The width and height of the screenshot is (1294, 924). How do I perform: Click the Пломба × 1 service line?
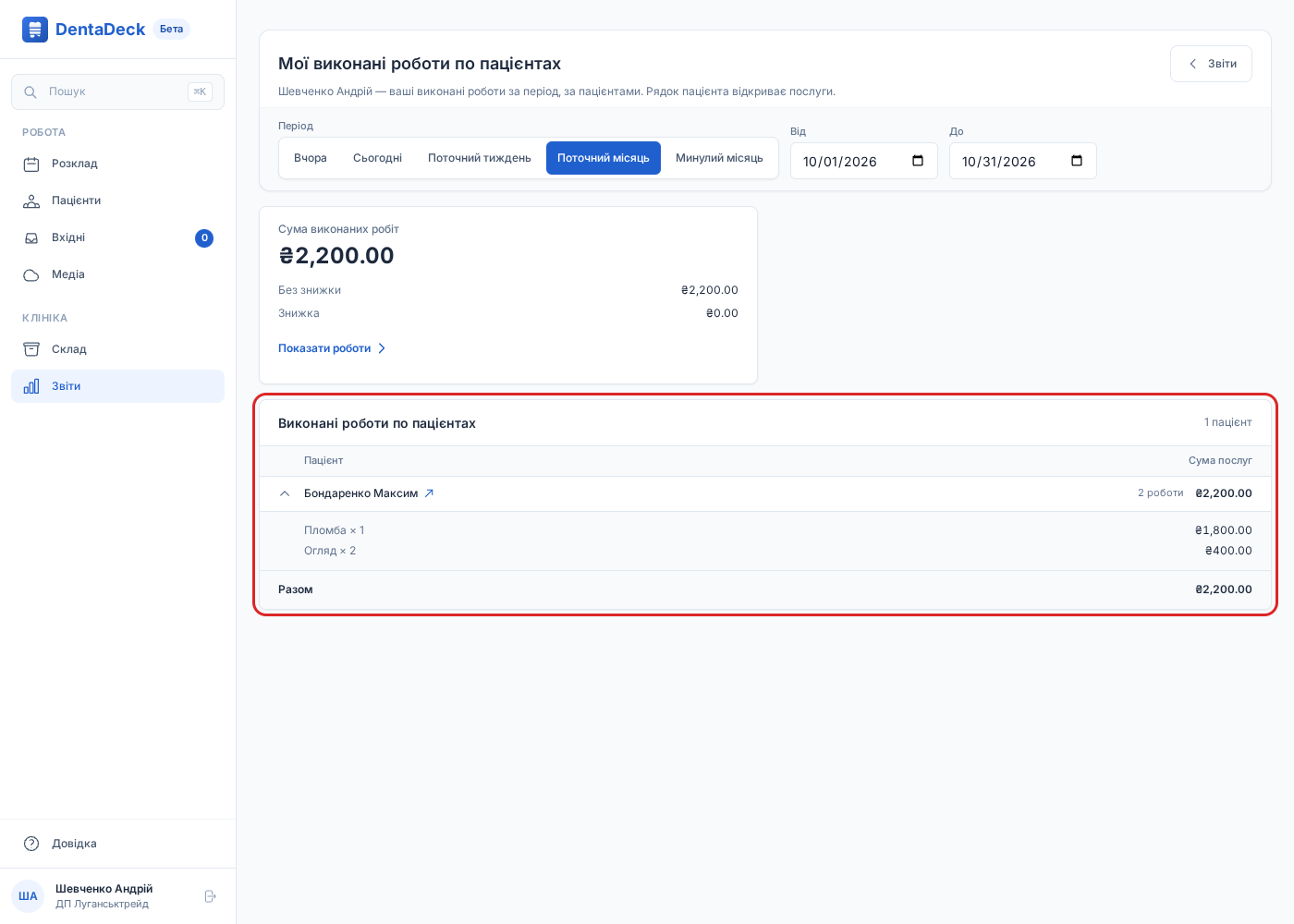point(335,530)
